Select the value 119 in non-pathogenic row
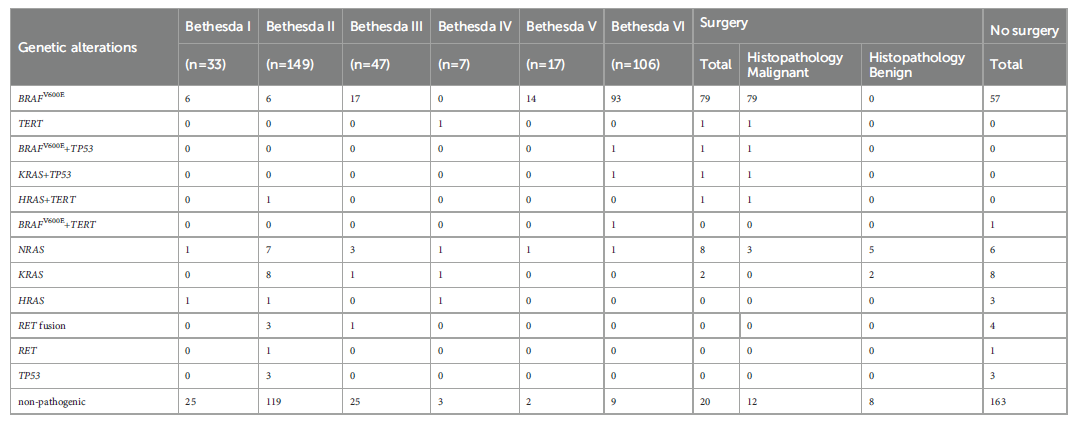The height and width of the screenshot is (425, 1076). [276, 402]
